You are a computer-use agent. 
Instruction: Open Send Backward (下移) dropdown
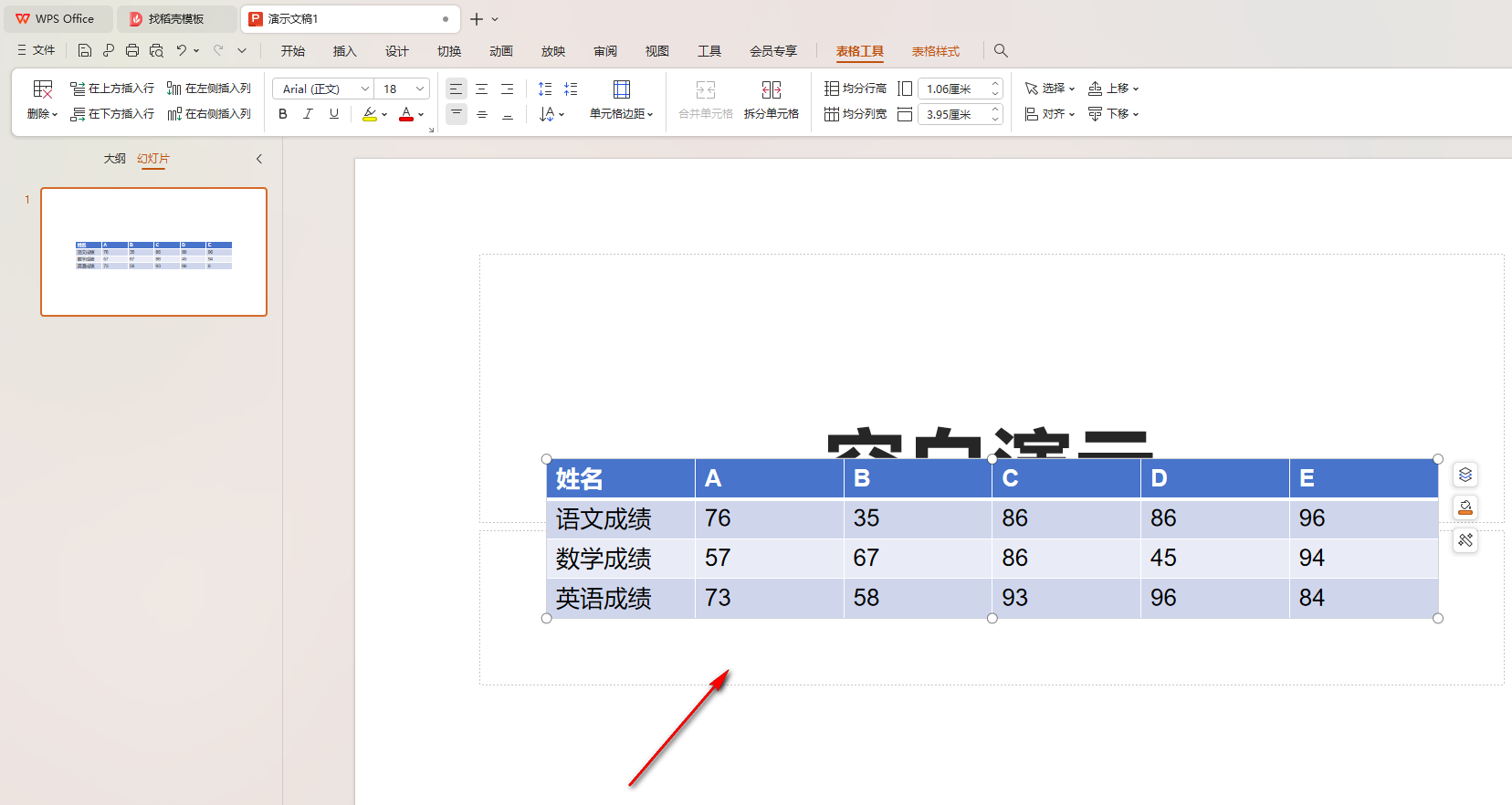(1114, 114)
